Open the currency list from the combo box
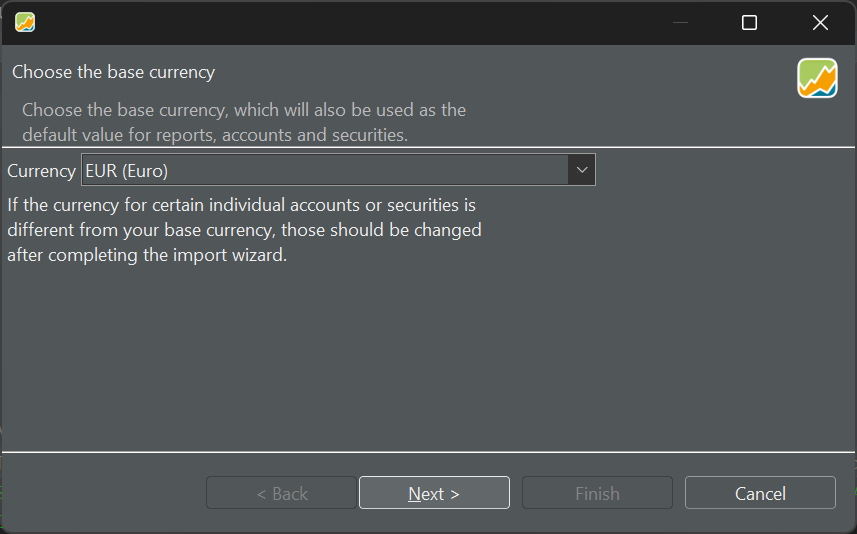The image size is (857, 534). click(x=338, y=170)
